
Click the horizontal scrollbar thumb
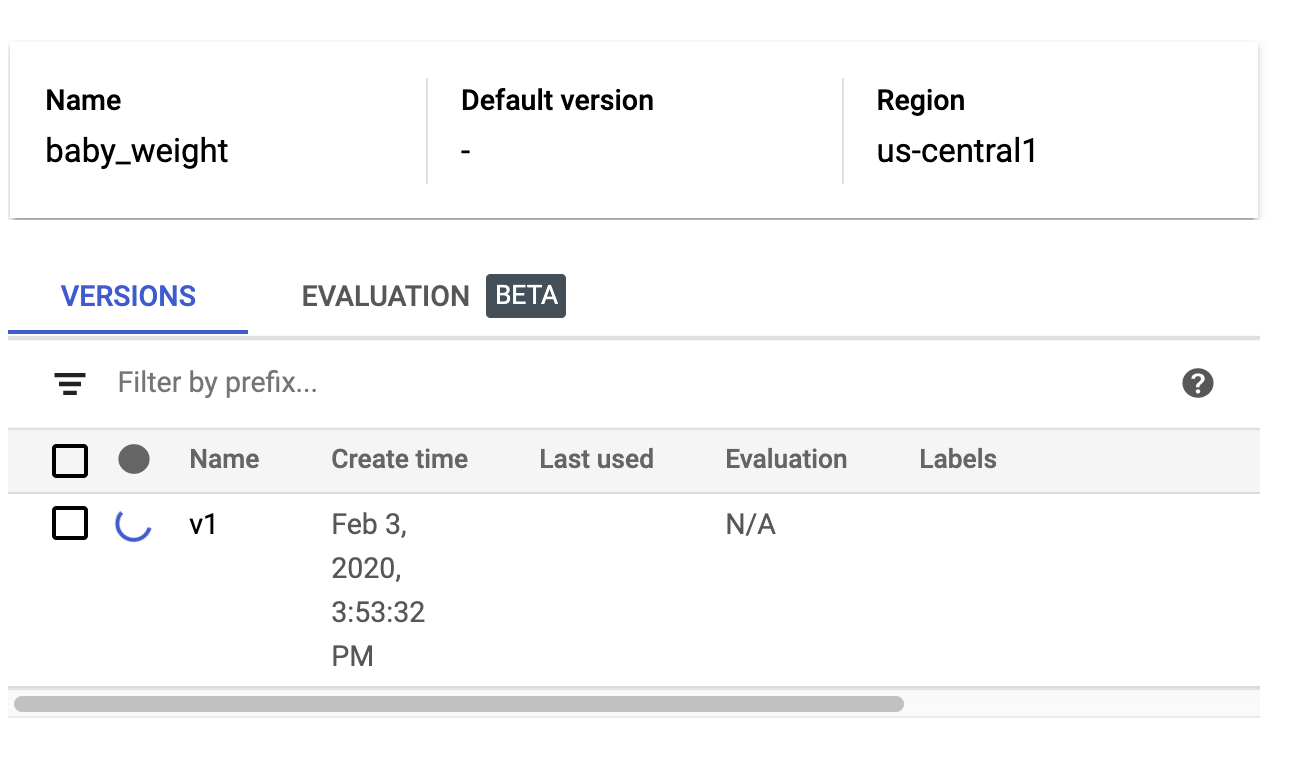tap(458, 704)
